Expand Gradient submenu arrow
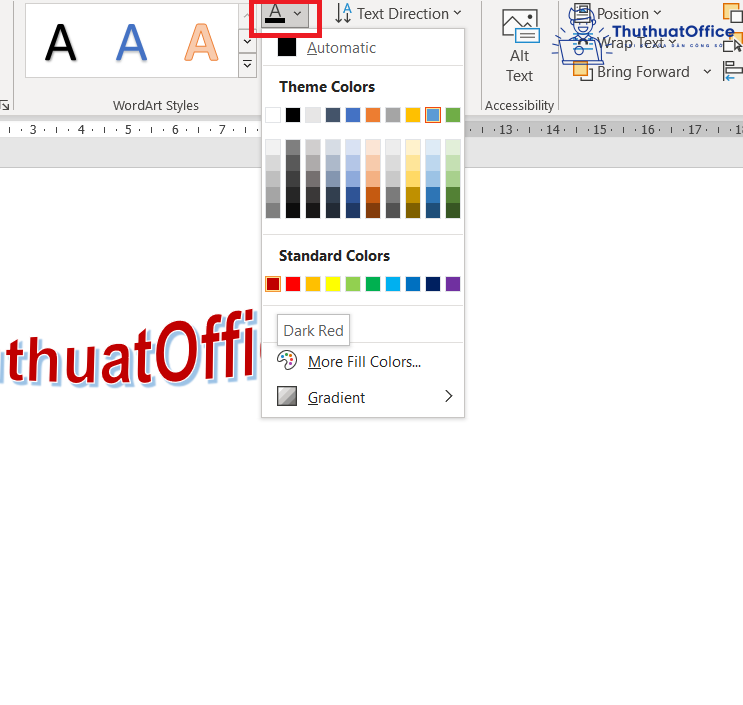The height and width of the screenshot is (705, 743). (x=448, y=396)
